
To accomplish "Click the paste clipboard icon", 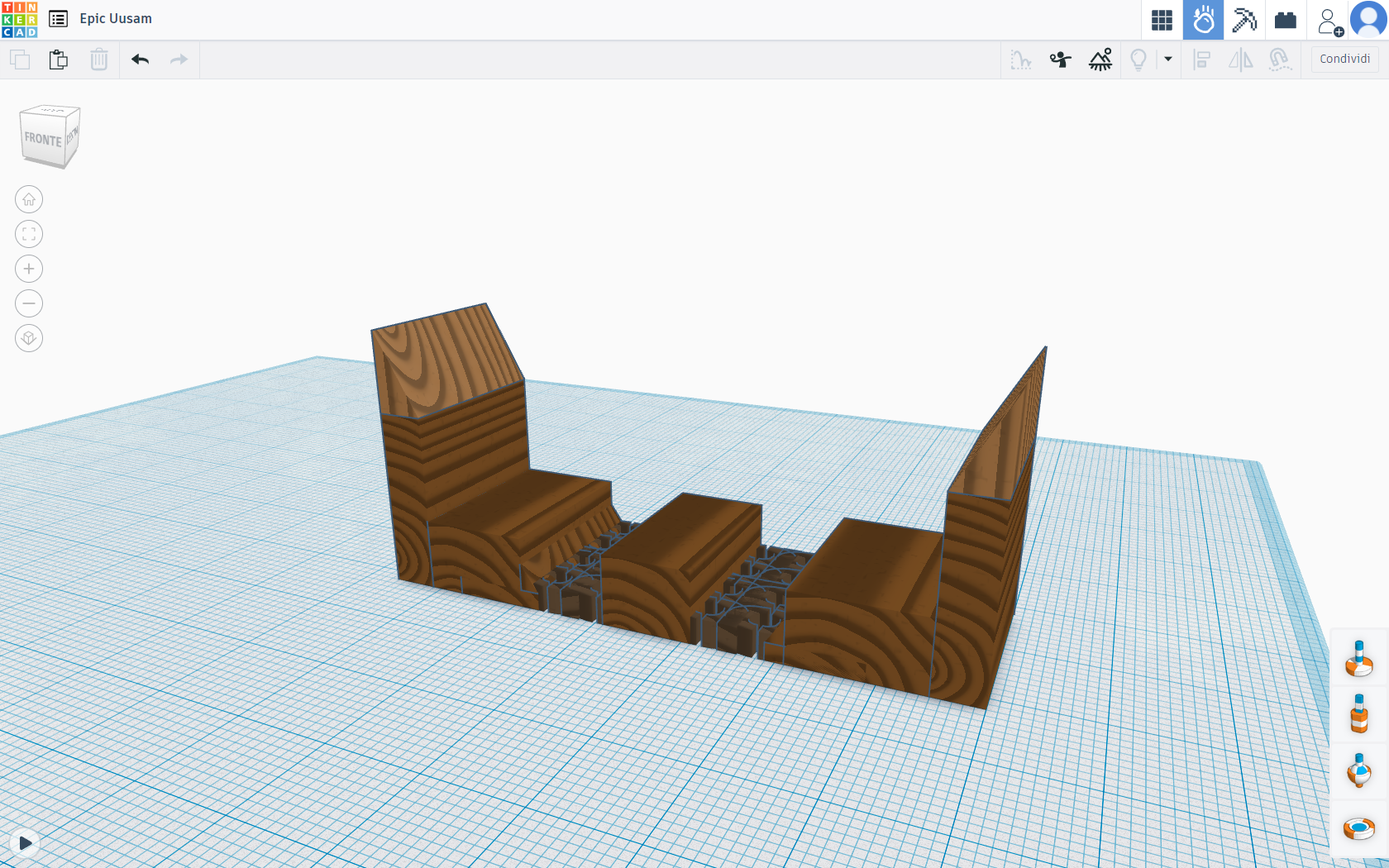I will click(59, 60).
